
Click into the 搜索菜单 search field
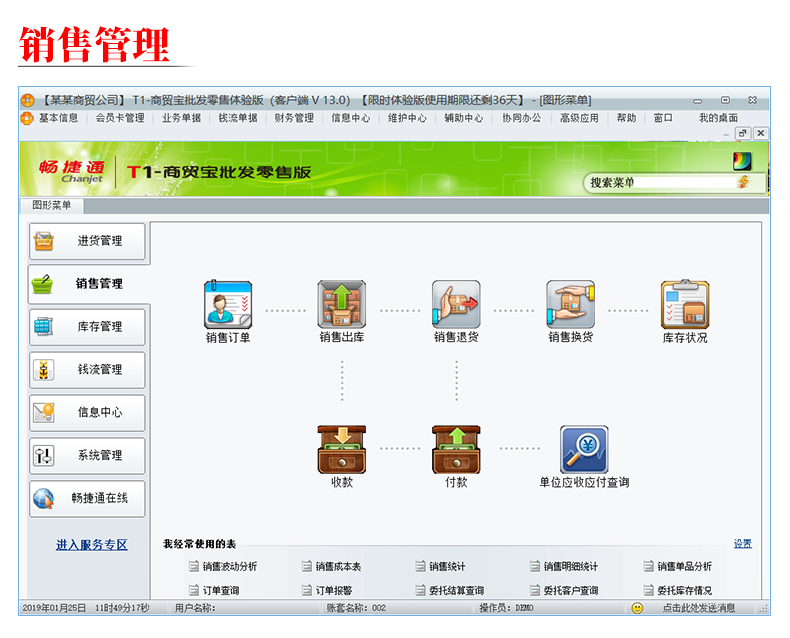[x=660, y=182]
